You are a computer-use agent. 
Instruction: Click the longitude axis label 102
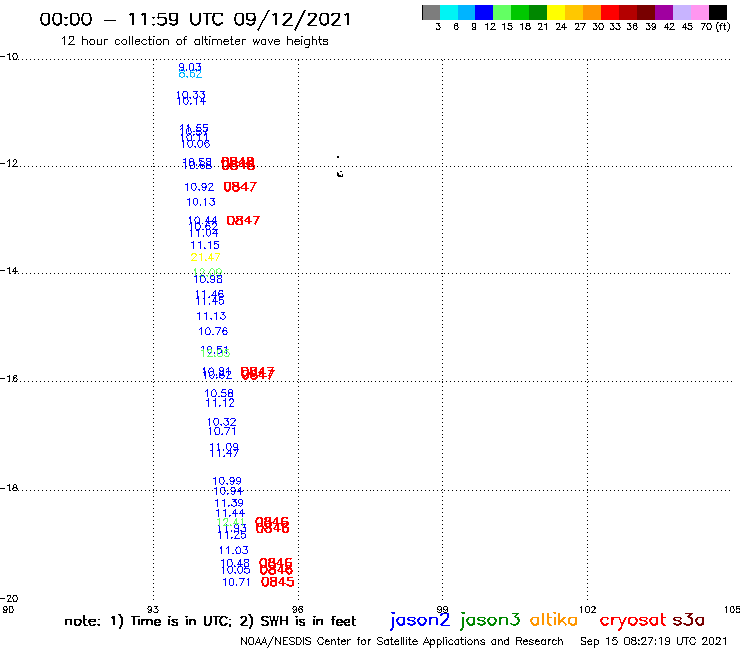click(x=587, y=609)
